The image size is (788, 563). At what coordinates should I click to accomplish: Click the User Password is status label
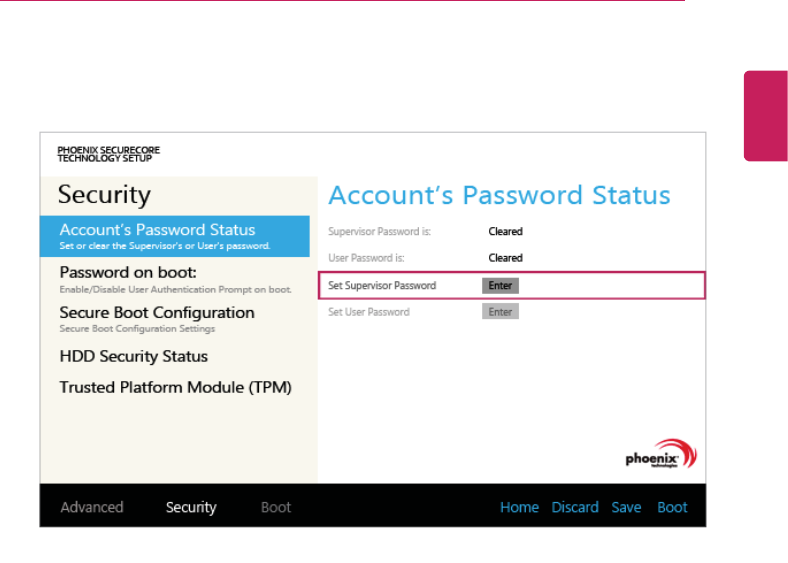point(368,258)
